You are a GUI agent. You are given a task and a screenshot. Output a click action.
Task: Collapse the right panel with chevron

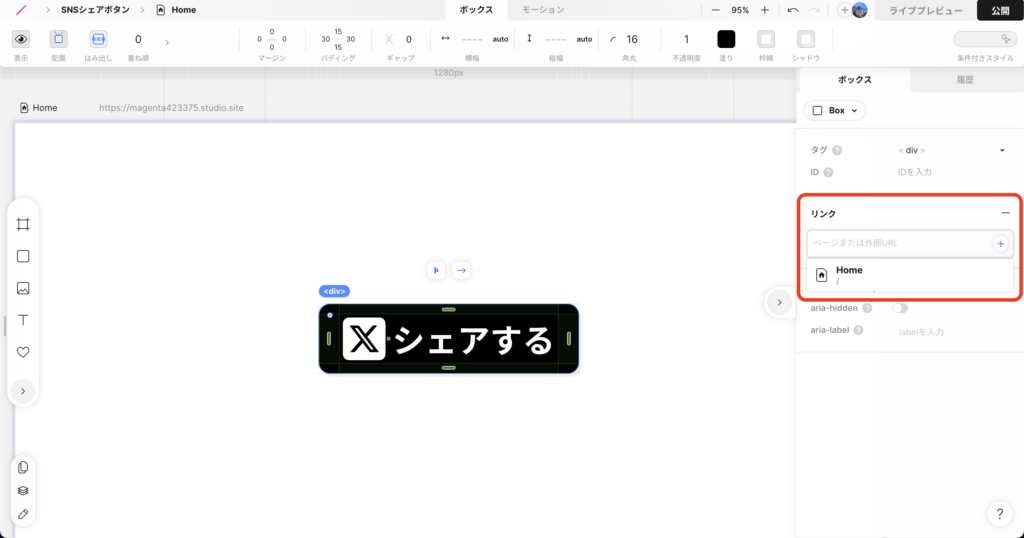coord(779,302)
